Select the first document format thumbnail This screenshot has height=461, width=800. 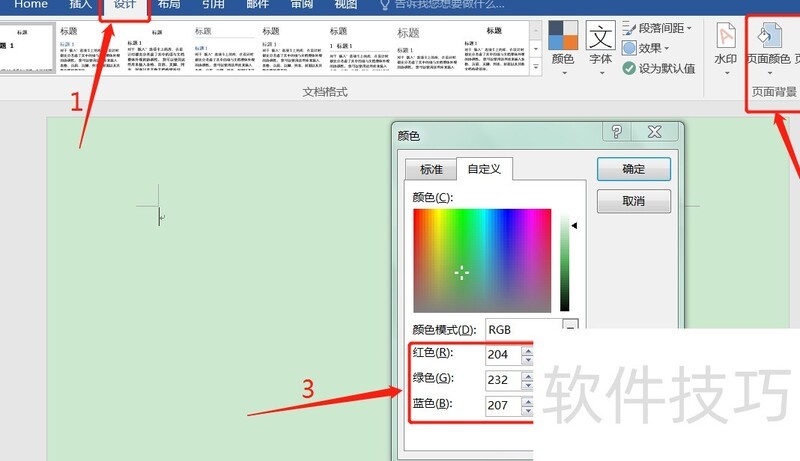[27, 48]
